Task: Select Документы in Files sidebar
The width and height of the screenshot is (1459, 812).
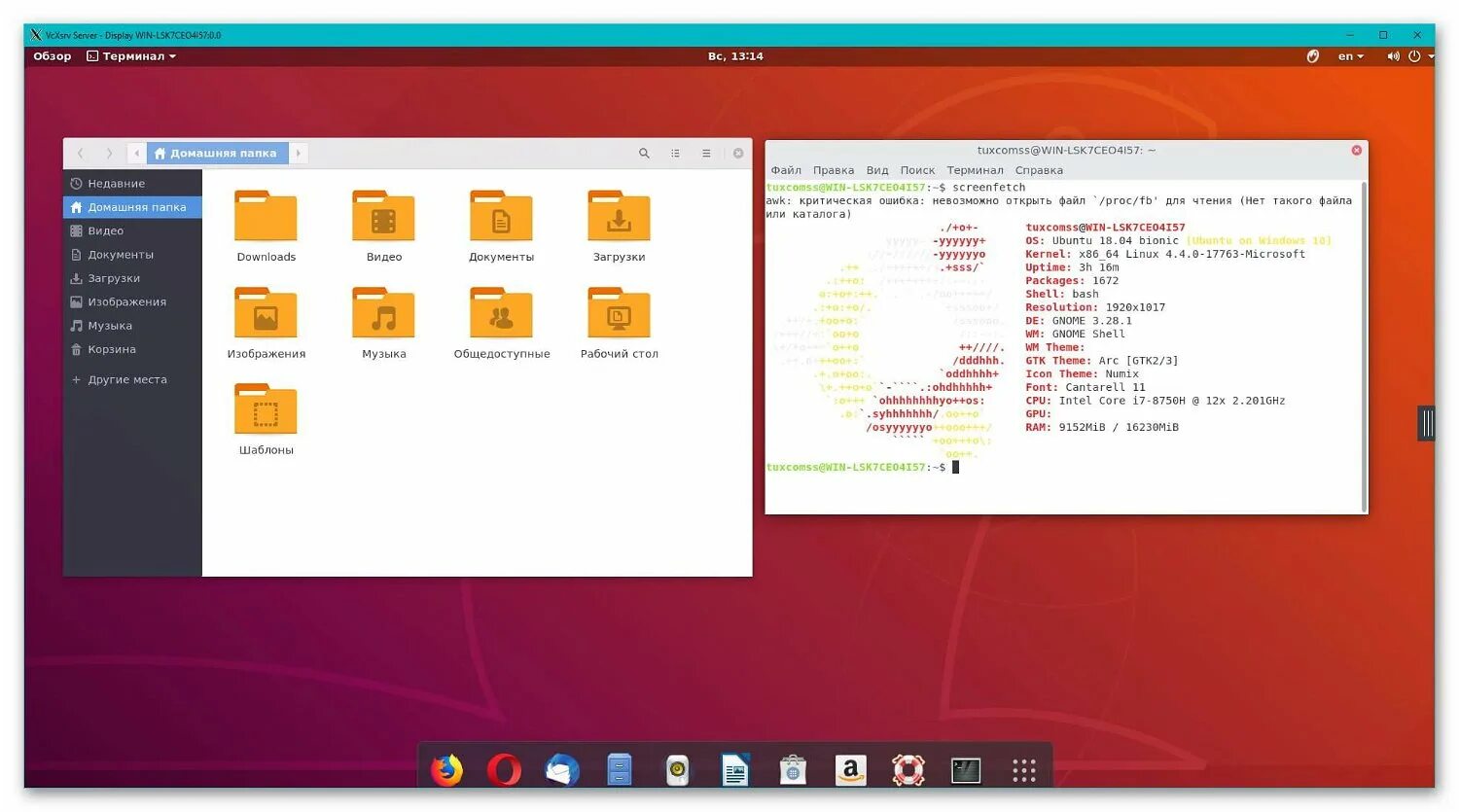Action: (x=132, y=255)
